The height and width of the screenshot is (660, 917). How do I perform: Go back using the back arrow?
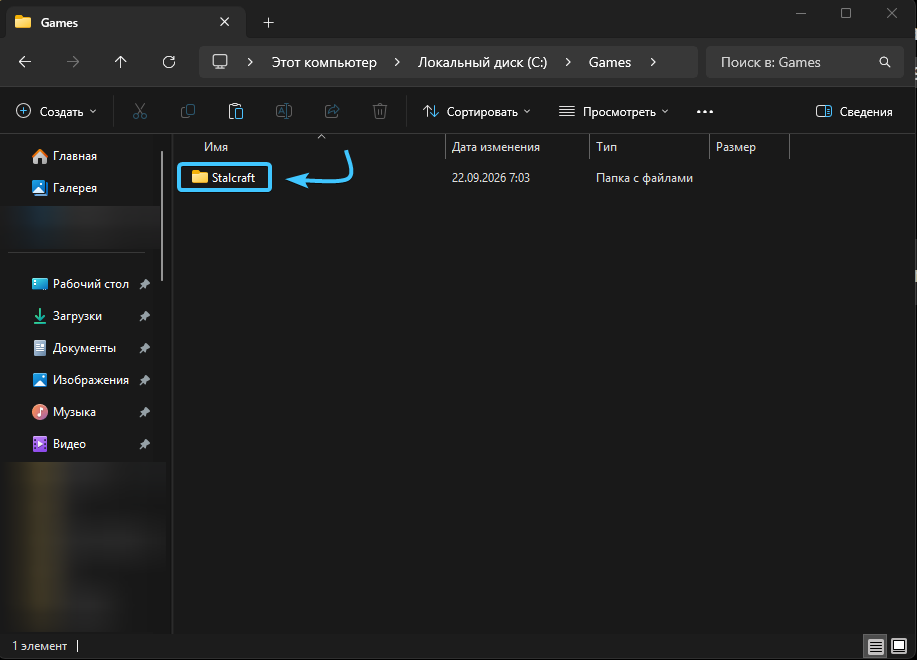click(25, 62)
